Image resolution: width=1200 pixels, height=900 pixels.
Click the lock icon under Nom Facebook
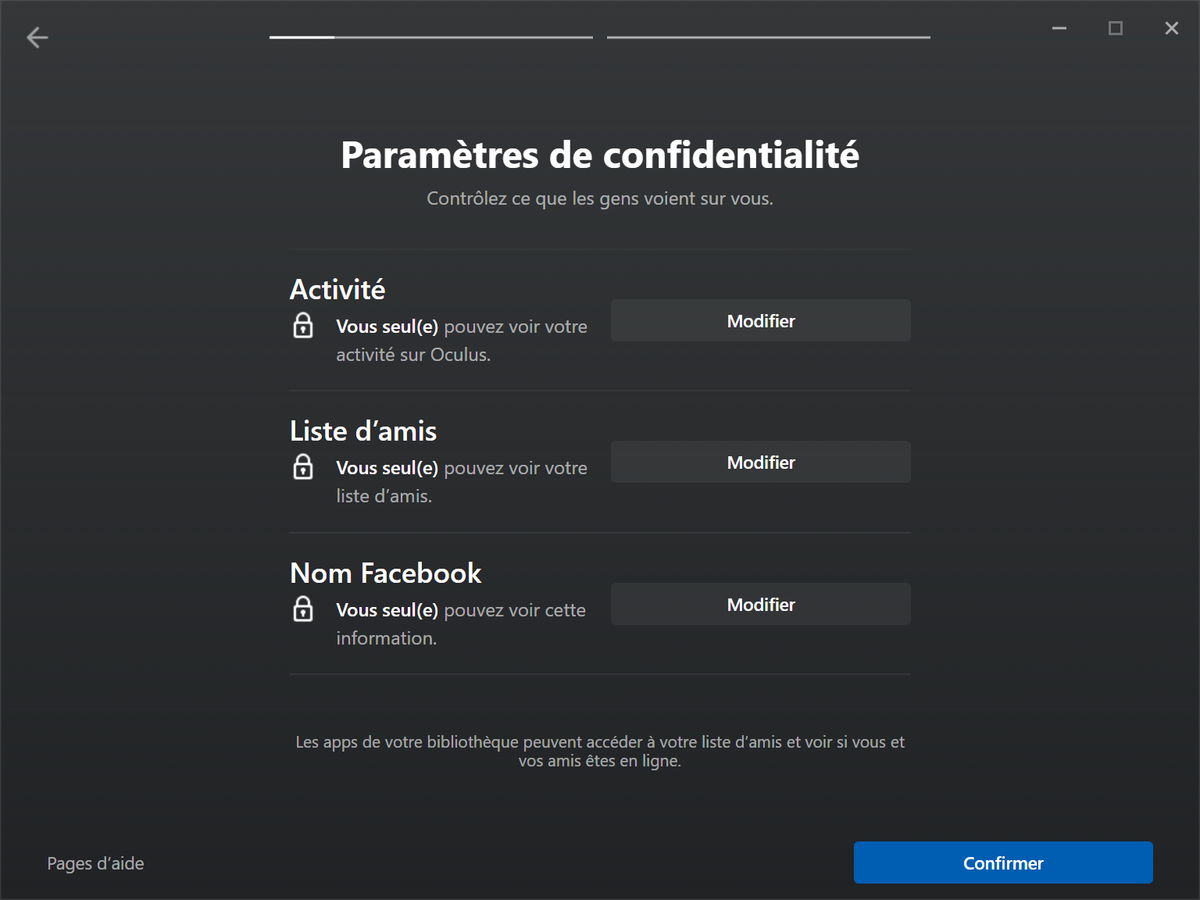(x=303, y=609)
